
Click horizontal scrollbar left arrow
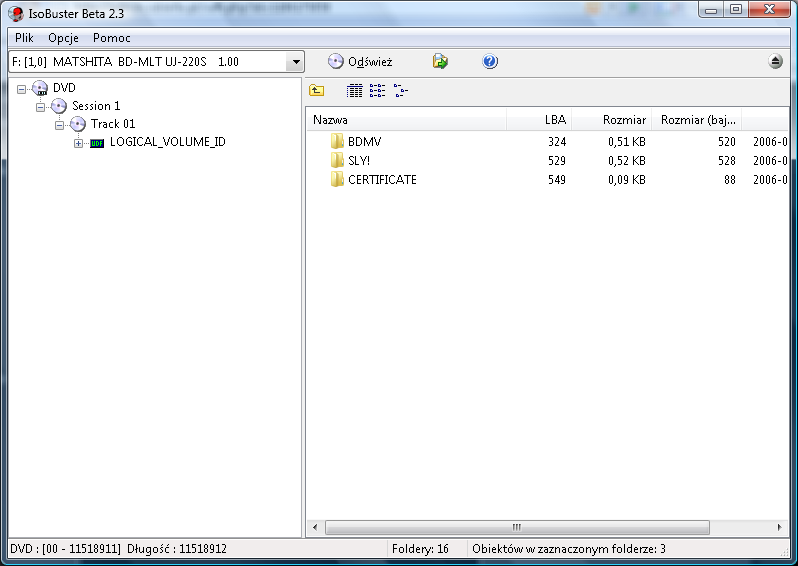315,527
